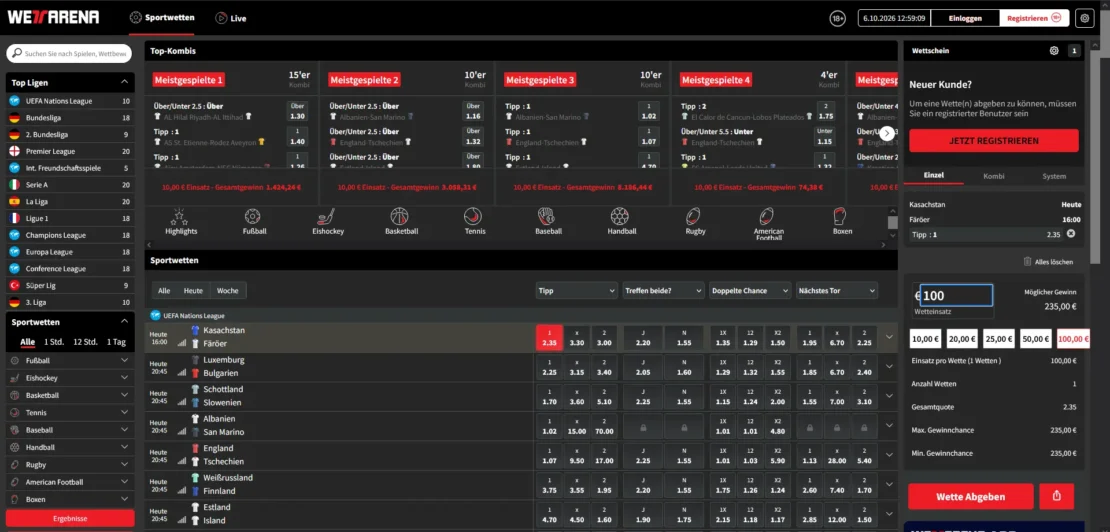Focus the Wetteinsatz stake input

coord(956,296)
